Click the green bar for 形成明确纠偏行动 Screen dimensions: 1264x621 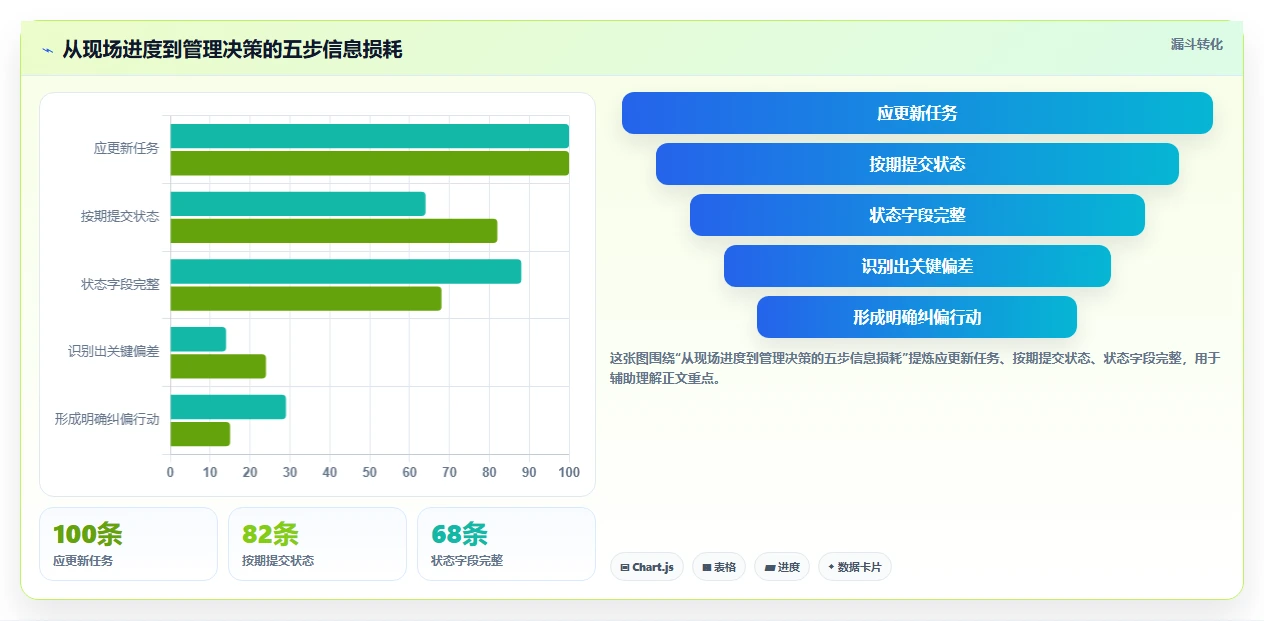point(200,434)
